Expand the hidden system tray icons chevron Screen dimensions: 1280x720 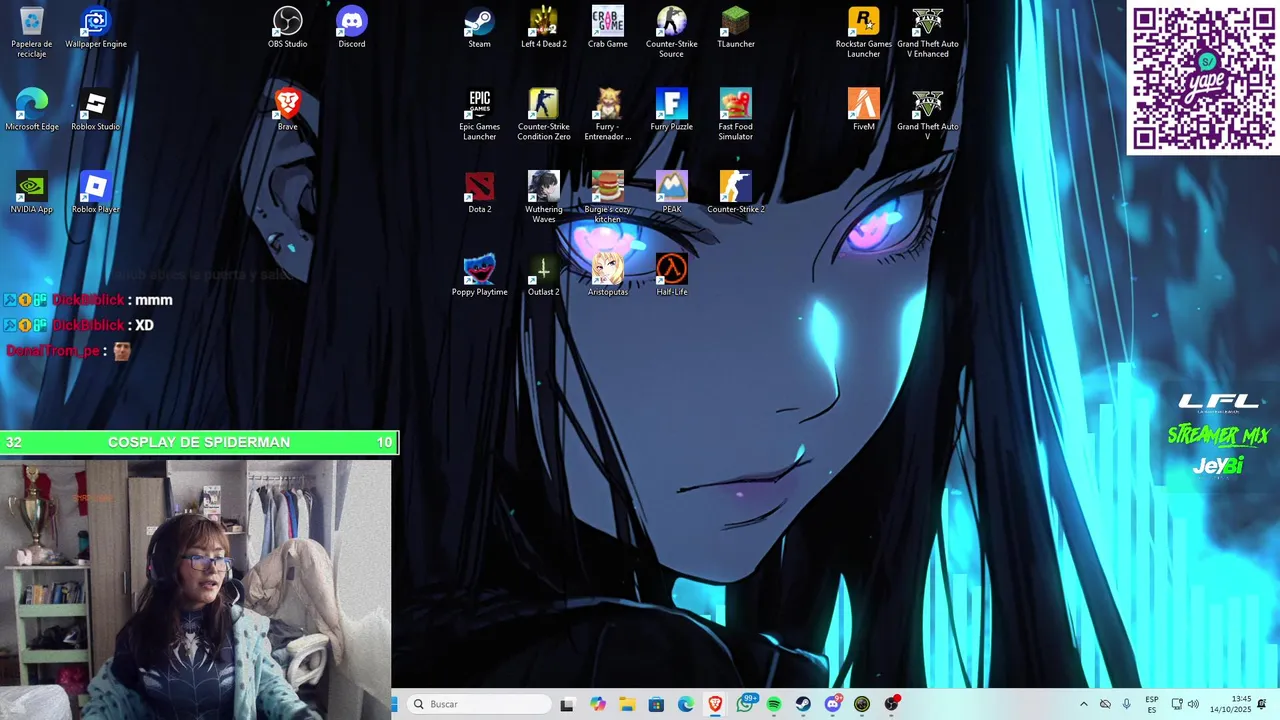point(1083,704)
